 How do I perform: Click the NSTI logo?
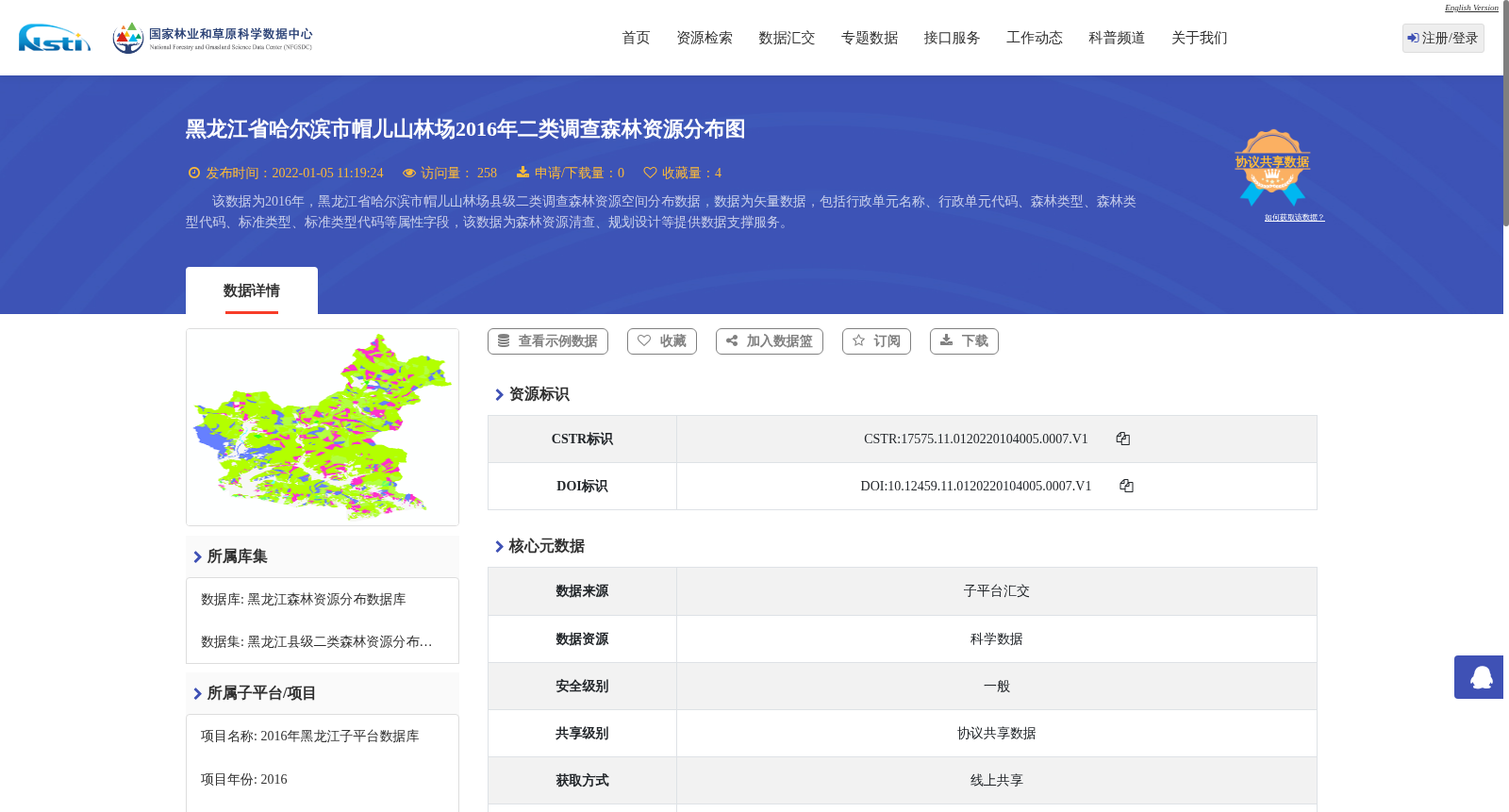click(55, 38)
